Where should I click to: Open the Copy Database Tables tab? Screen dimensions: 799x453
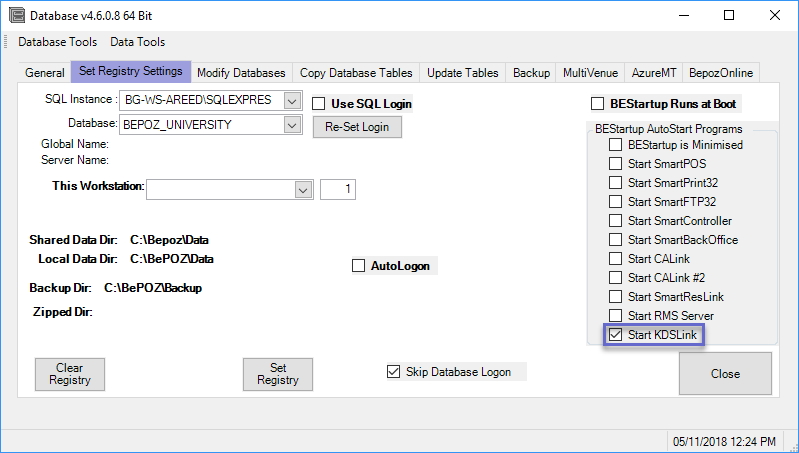[x=356, y=73]
